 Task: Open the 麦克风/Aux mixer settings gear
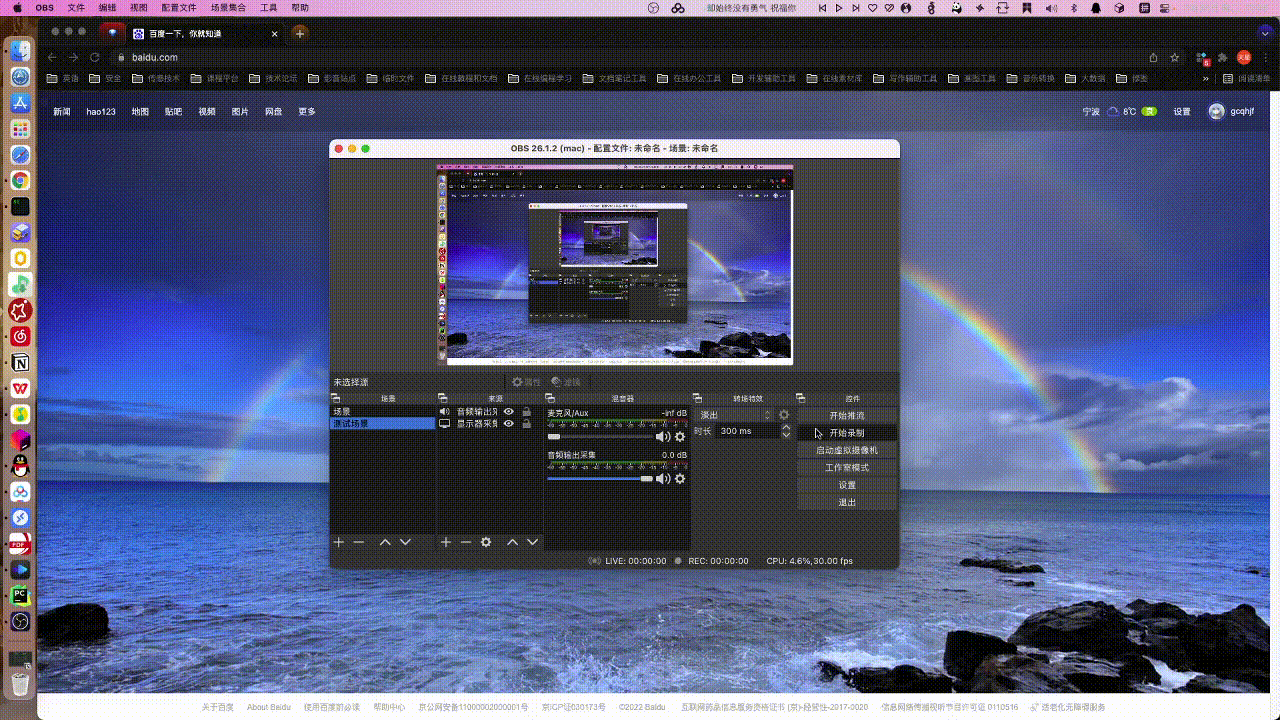(x=680, y=437)
